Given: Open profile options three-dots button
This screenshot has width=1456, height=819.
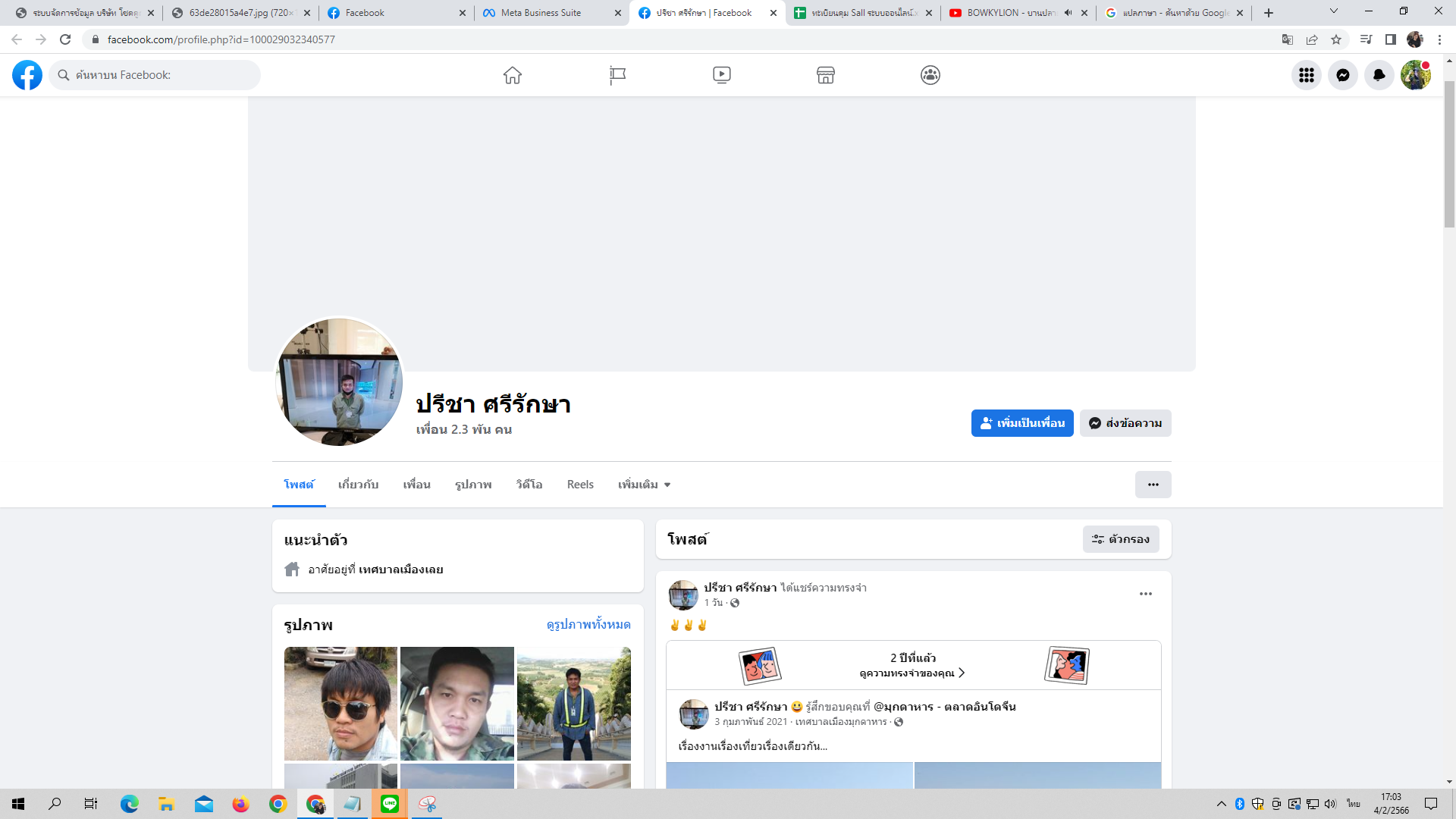Looking at the screenshot, I should coord(1153,485).
